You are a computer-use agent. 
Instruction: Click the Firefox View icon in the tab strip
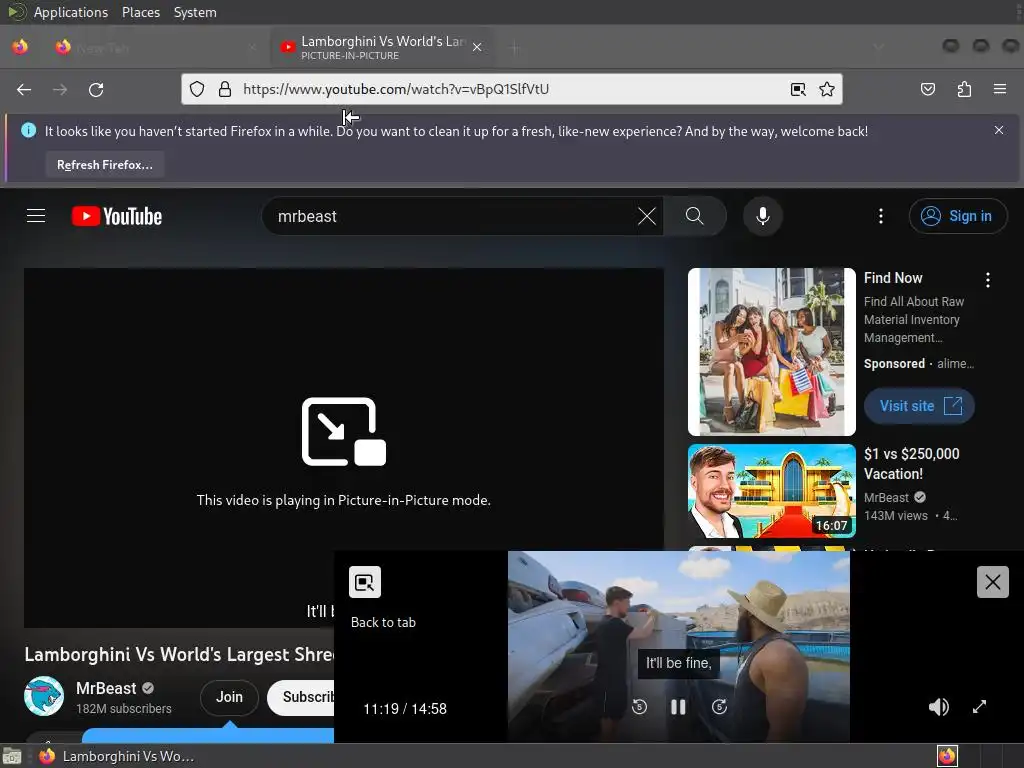click(x=20, y=47)
